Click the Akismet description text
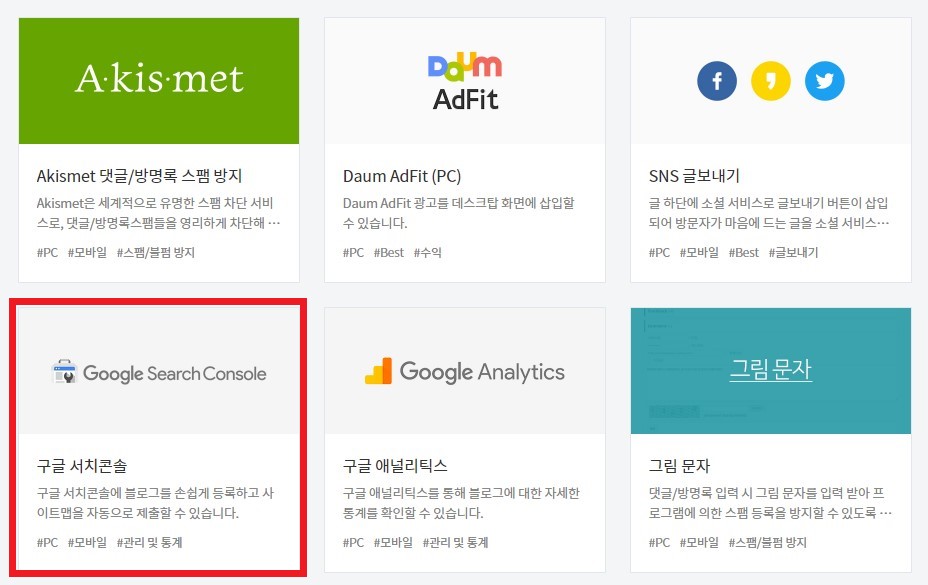The height and width of the screenshot is (585, 928). coord(158,213)
